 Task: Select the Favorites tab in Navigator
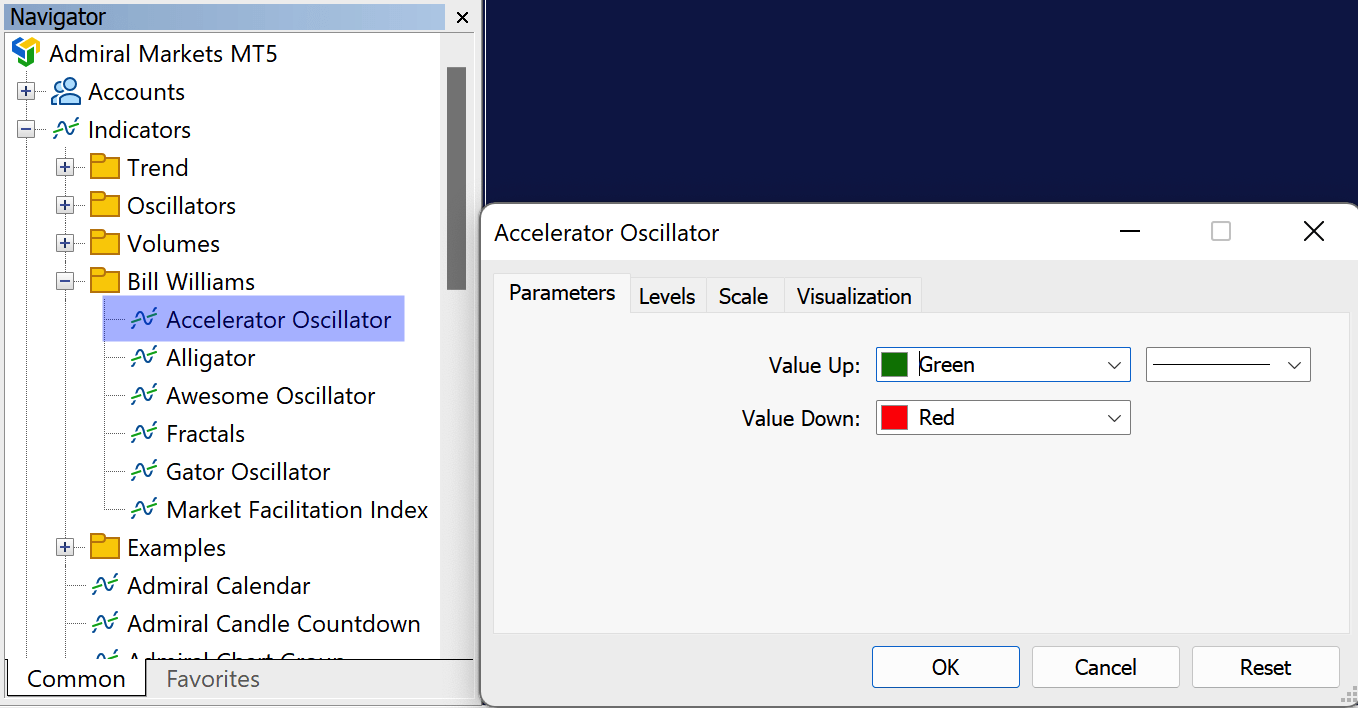[x=213, y=679]
